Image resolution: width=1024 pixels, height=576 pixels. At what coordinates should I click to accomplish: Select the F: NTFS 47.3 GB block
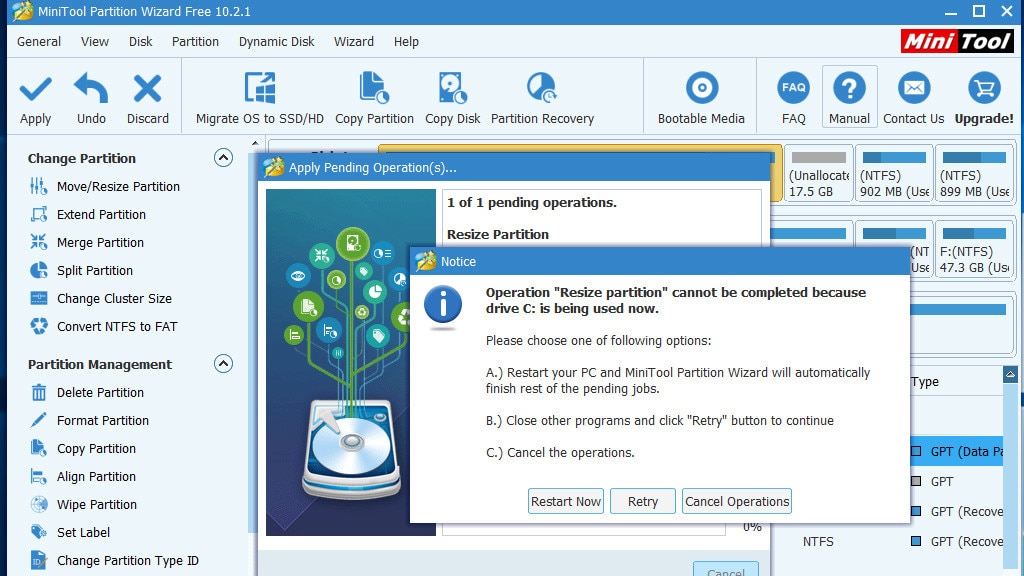974,249
